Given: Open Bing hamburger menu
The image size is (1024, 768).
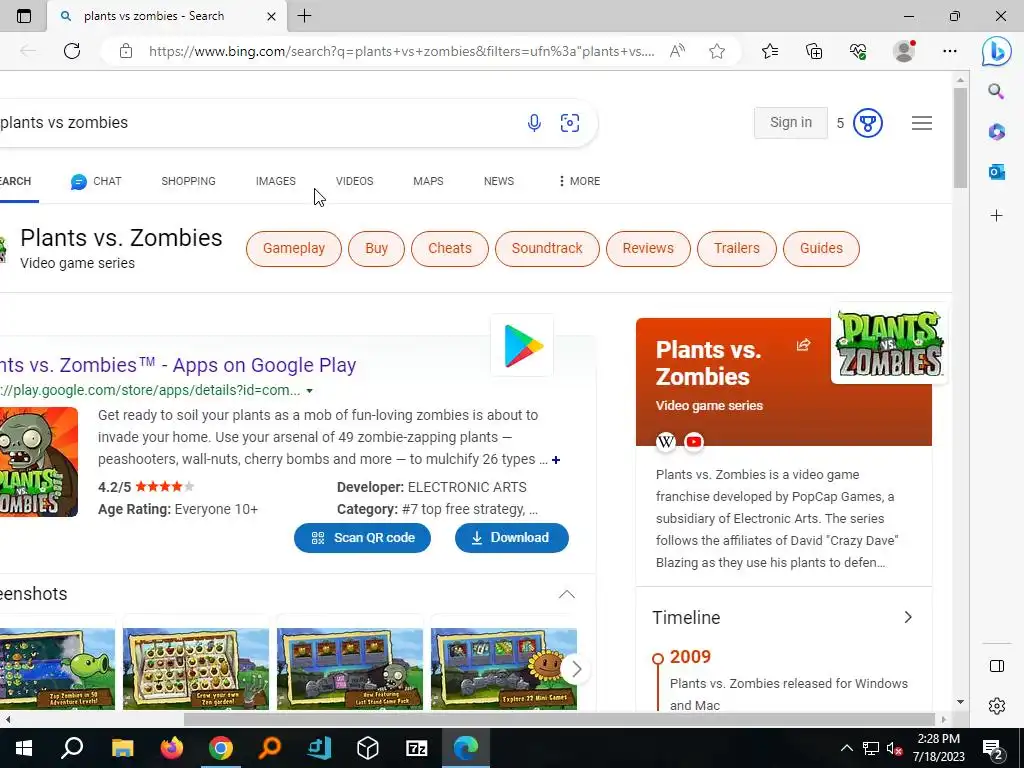Looking at the screenshot, I should (921, 123).
